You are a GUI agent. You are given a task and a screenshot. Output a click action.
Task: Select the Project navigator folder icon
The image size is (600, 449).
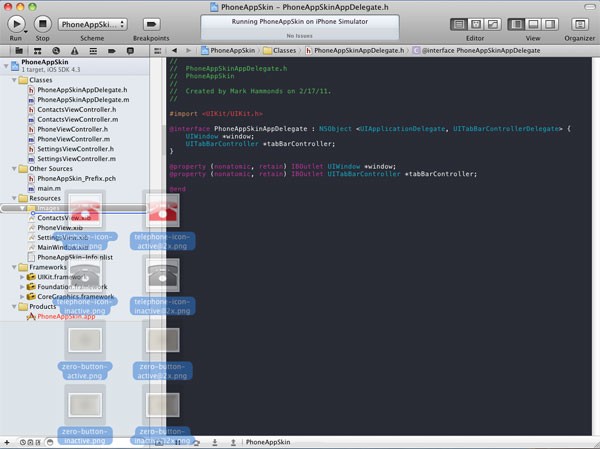click(19, 51)
